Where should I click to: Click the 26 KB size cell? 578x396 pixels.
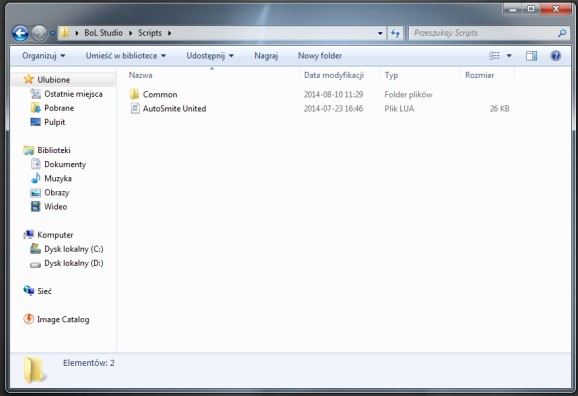pyautogui.click(x=499, y=108)
